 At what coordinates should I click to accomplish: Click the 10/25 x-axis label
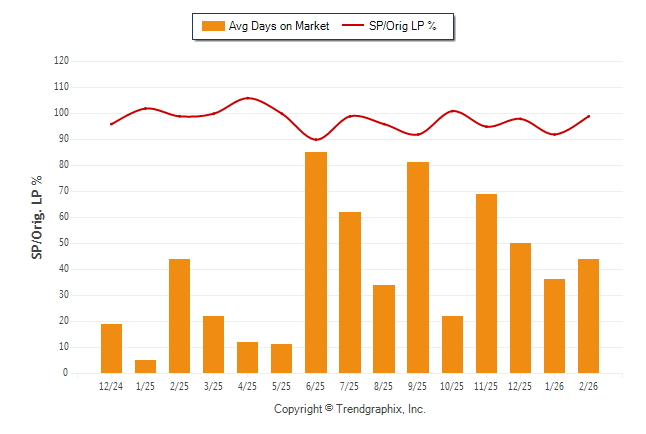coord(452,386)
